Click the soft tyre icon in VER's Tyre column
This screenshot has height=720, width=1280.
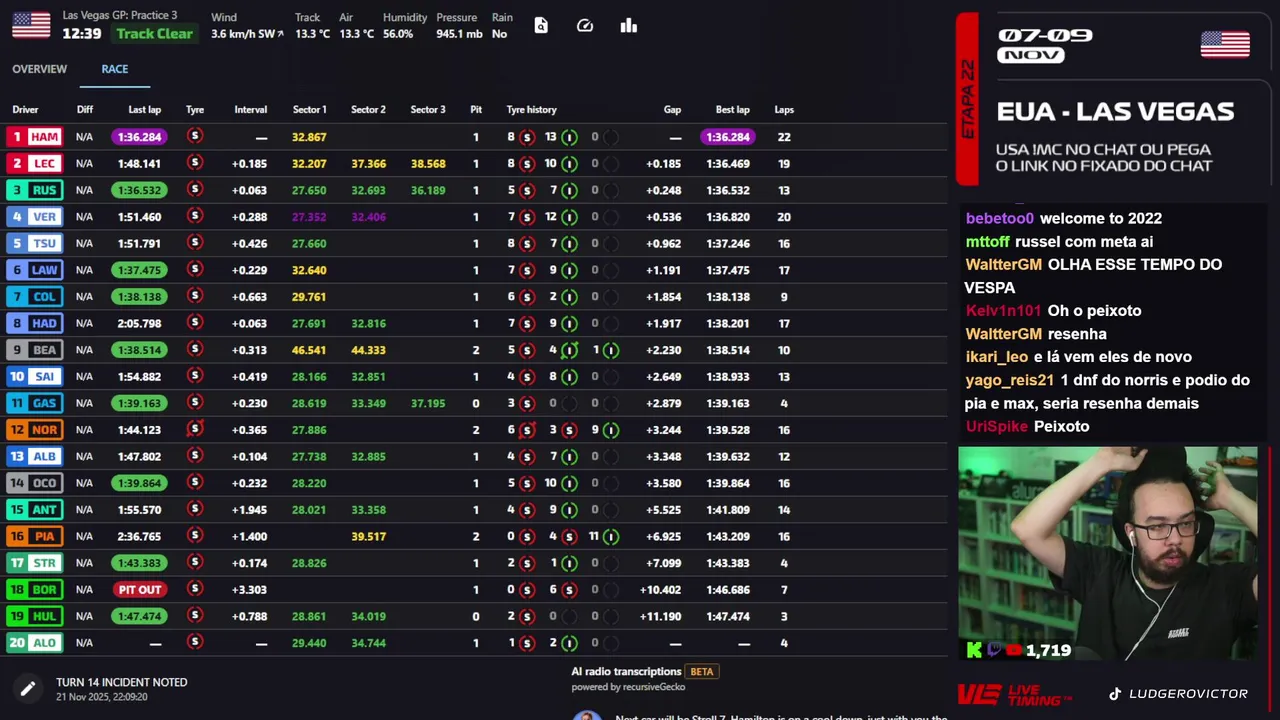[x=195, y=216]
